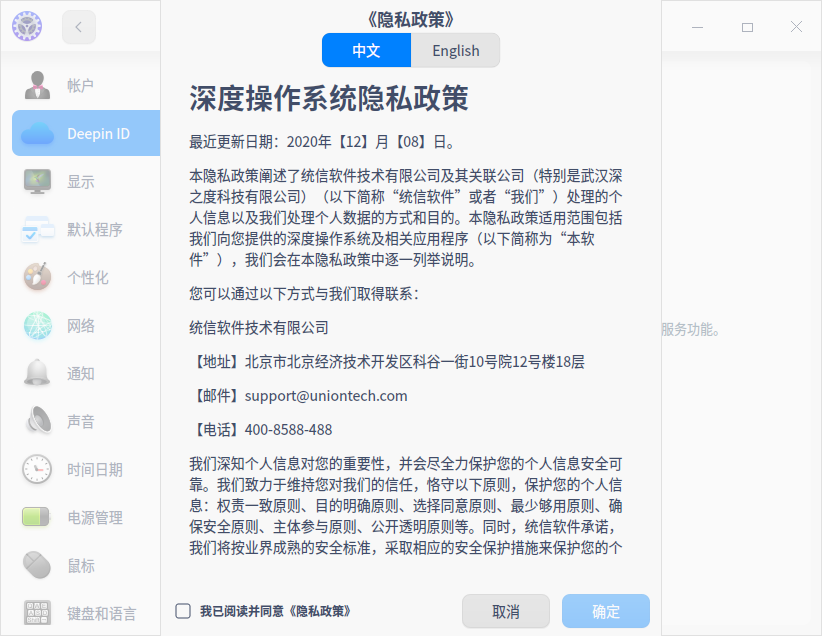The height and width of the screenshot is (636, 822).
Task: Click the 《隐私政策》 dialog title
Action: pyautogui.click(x=410, y=19)
